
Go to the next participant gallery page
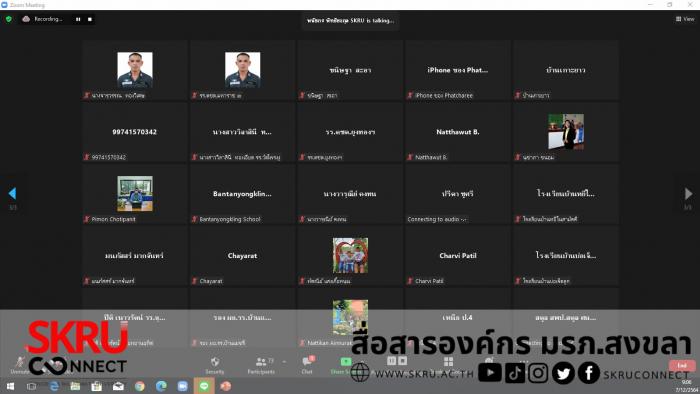(688, 193)
